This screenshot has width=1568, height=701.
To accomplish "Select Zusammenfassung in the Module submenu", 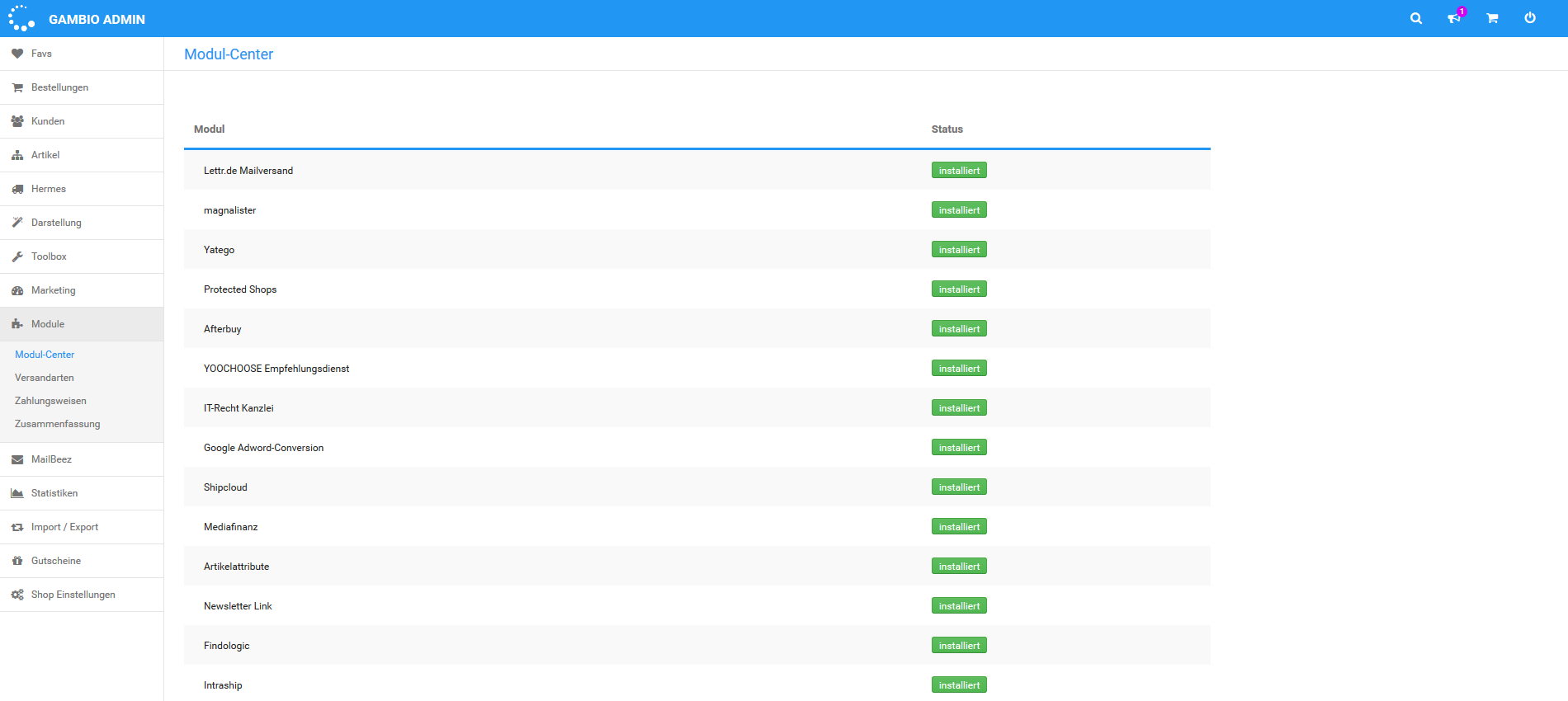I will pos(57,424).
